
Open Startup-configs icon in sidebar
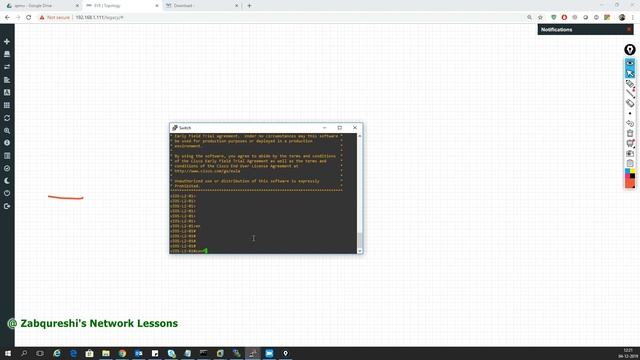tap(7, 80)
